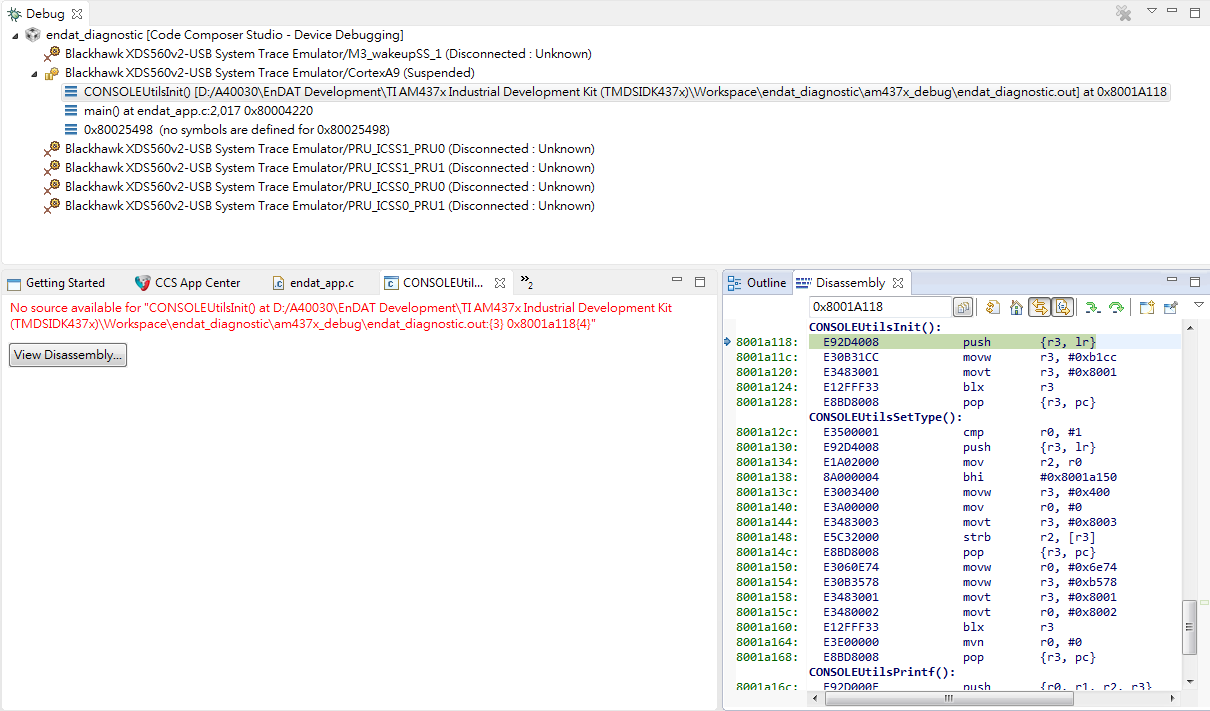Click address 8001a160 in the disassembly margin
Screen dimensions: 1210x711
tap(767, 627)
